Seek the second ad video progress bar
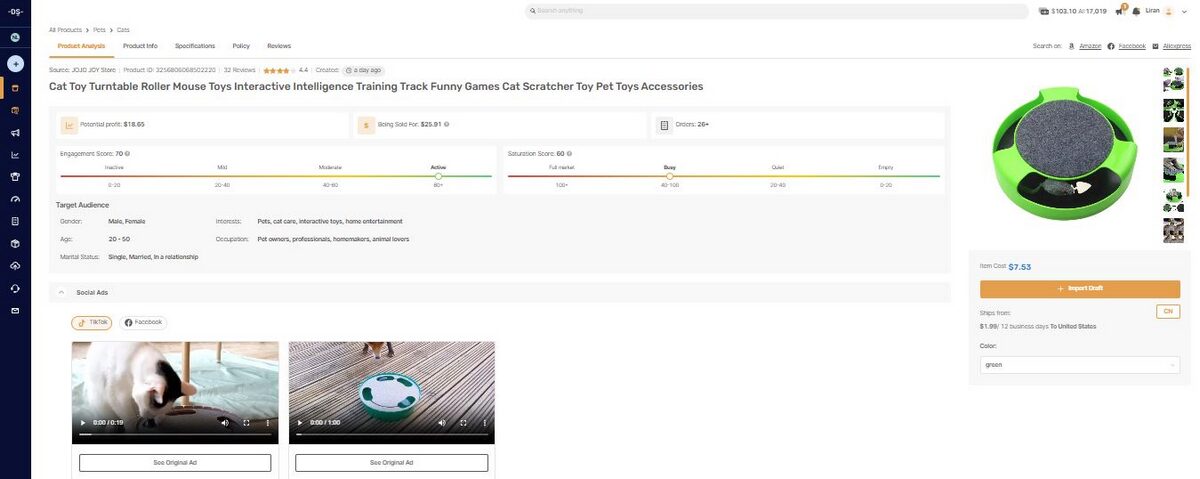This screenshot has width=1200, height=479. click(391, 435)
